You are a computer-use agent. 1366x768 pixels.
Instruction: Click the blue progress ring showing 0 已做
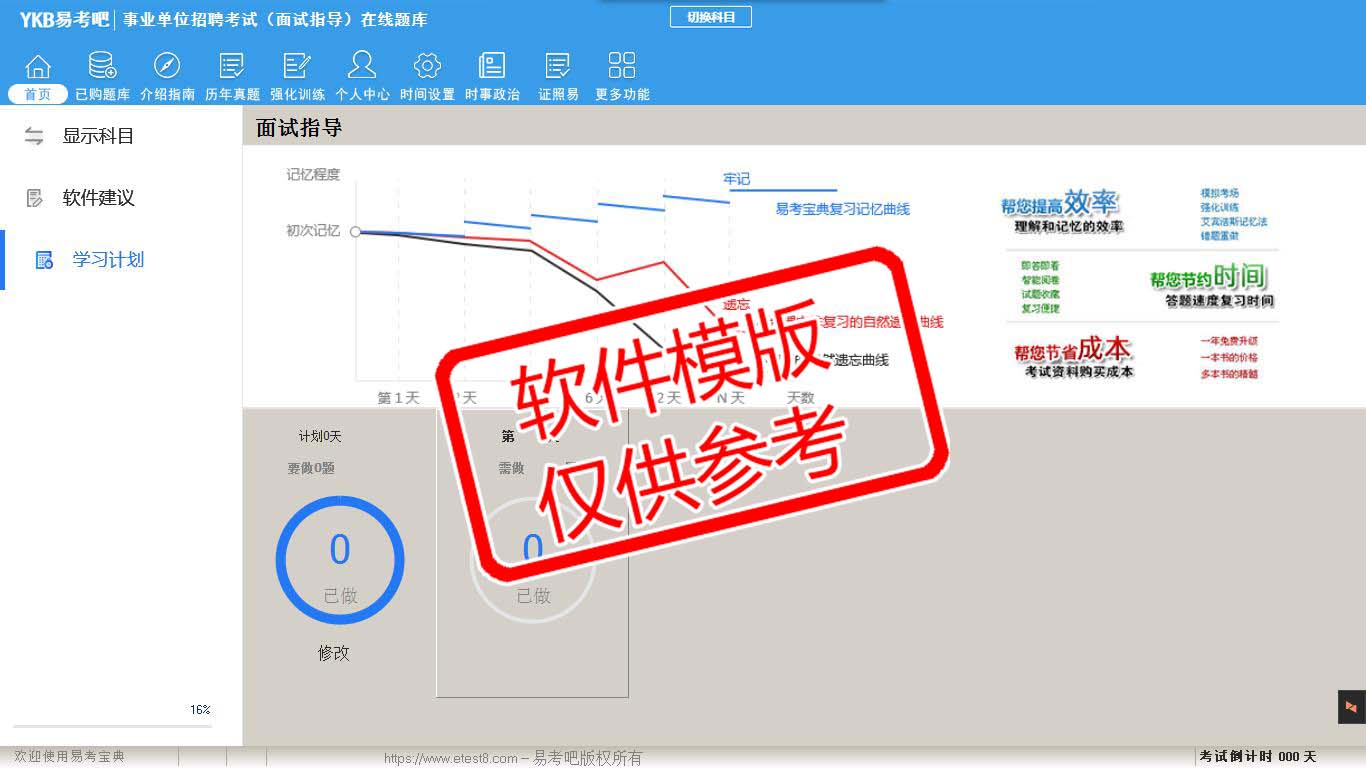pos(340,560)
